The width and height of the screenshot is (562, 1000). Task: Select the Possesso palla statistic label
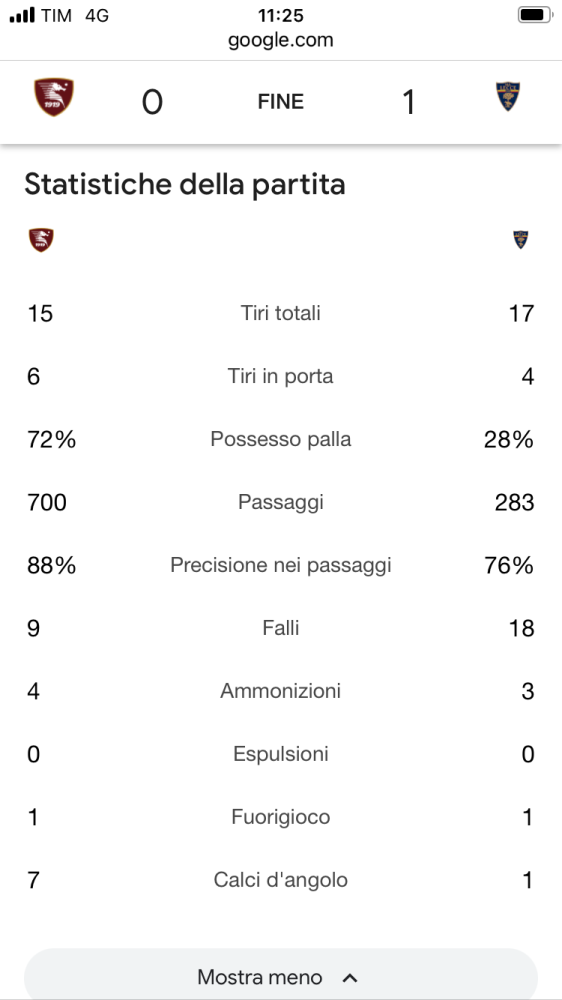281,439
